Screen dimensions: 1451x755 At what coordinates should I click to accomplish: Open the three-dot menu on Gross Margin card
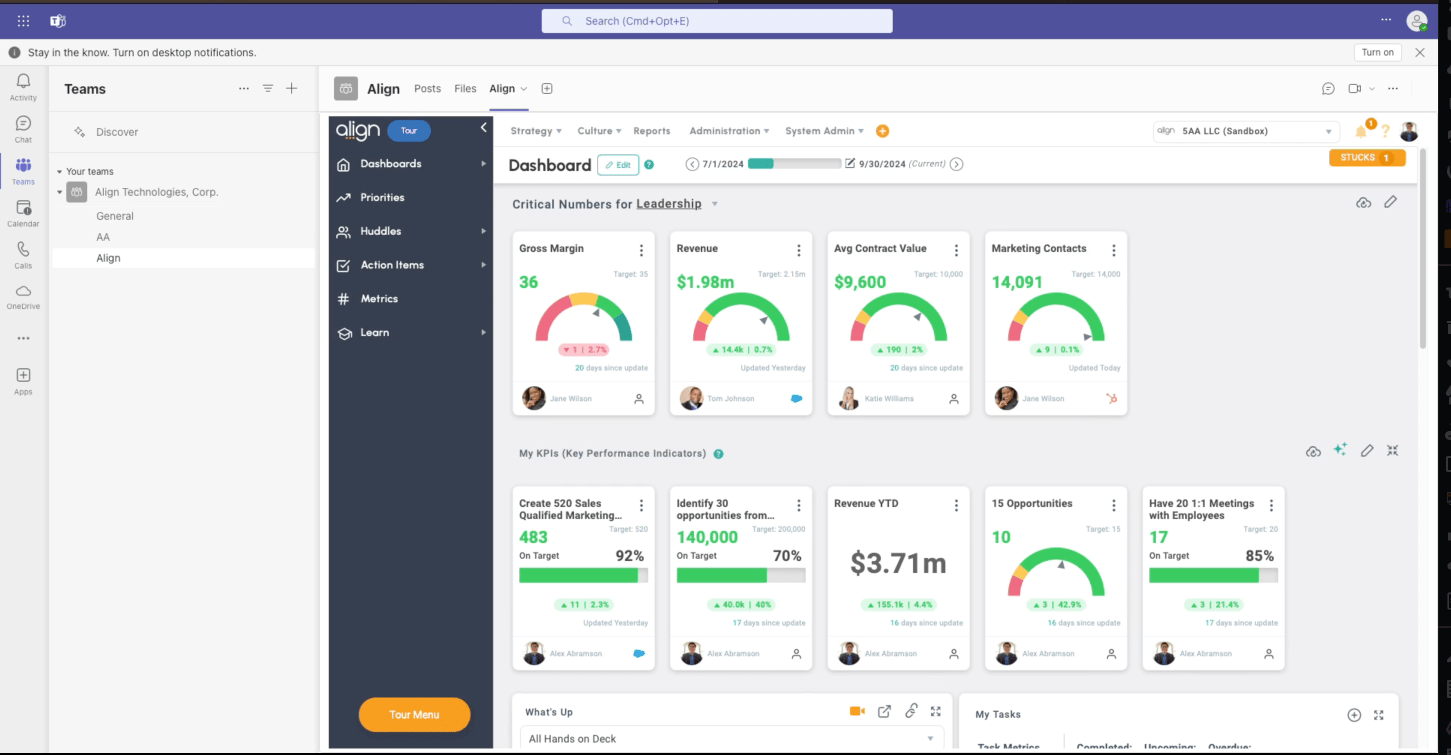(x=641, y=250)
